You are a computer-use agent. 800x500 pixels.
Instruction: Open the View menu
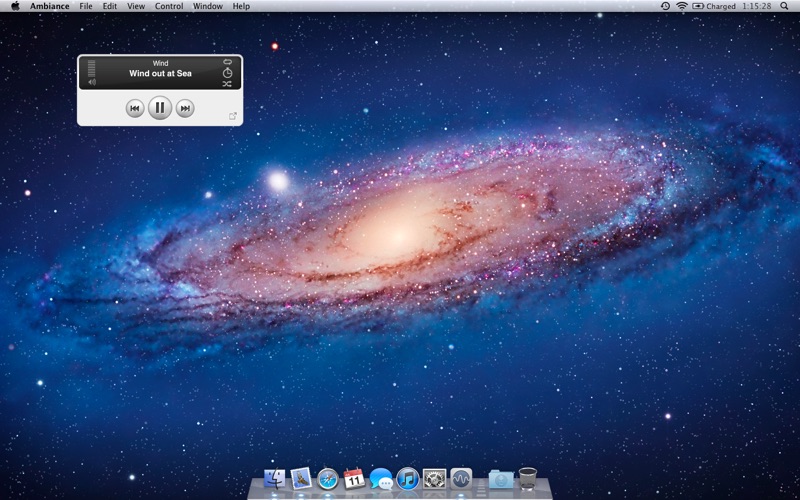(136, 6)
